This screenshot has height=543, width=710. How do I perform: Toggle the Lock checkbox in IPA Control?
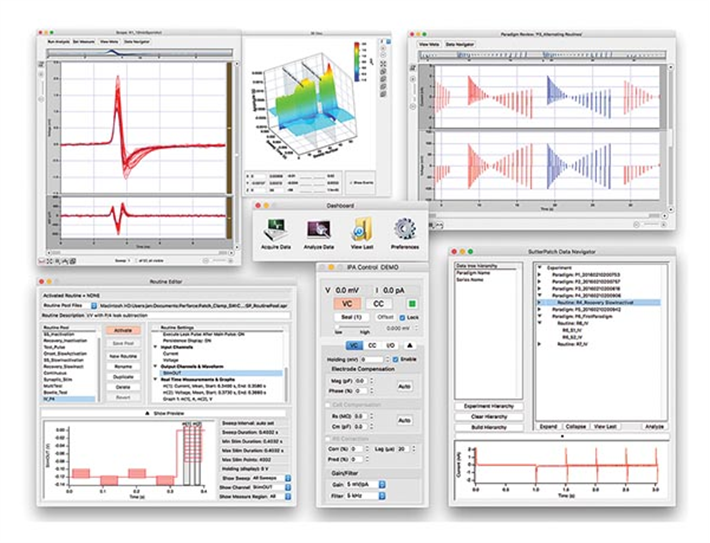[x=403, y=317]
